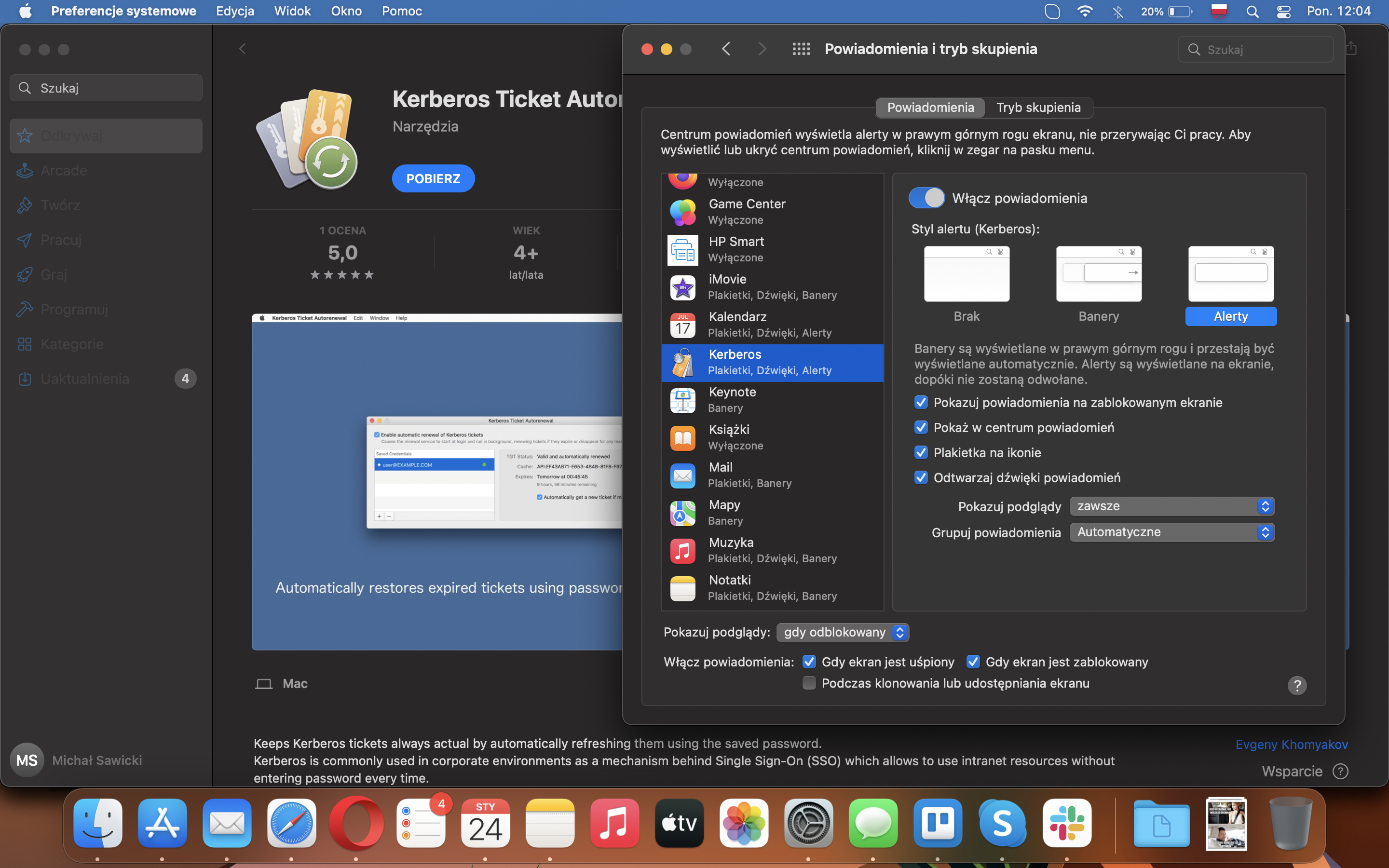Open the Pokazuj podglądy zawsze dropdown

[x=1171, y=506]
